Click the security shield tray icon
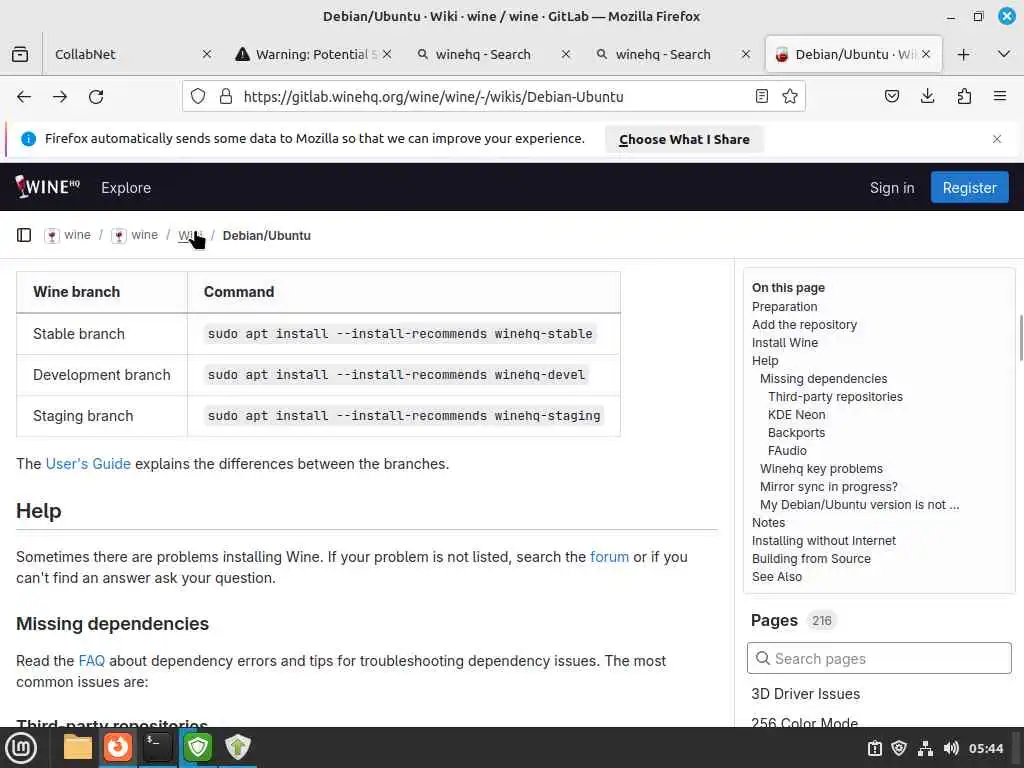1024x768 pixels. point(899,748)
